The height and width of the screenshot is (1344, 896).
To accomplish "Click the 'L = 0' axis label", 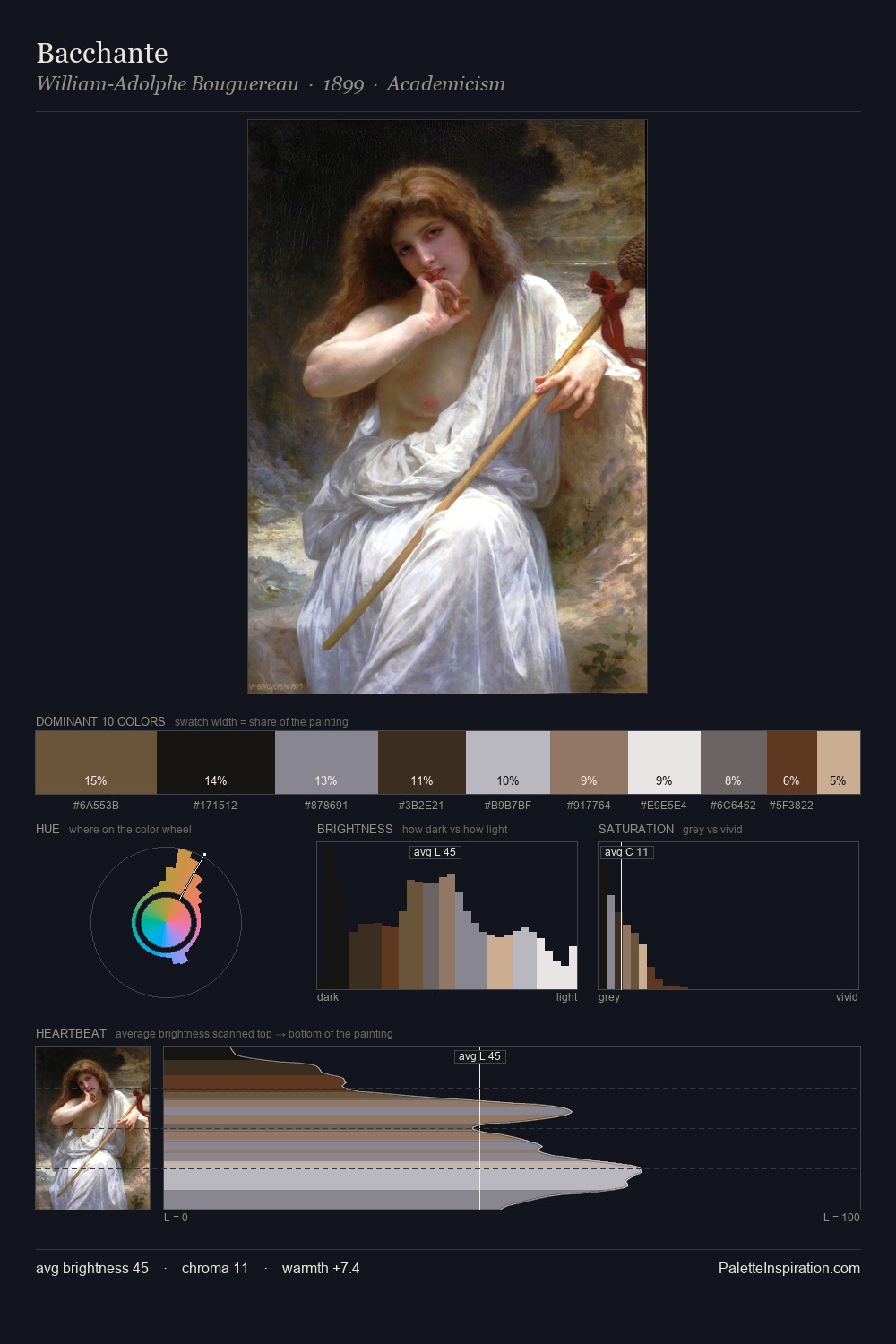I will pyautogui.click(x=176, y=1218).
